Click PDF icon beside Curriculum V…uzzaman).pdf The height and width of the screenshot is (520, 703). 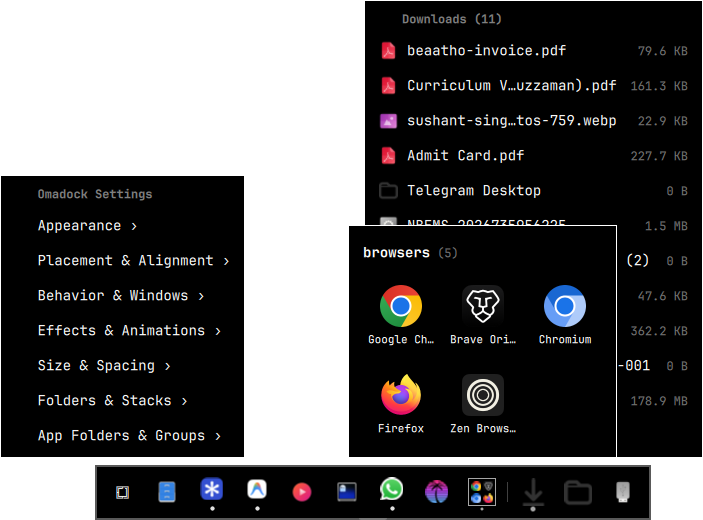click(x=388, y=86)
